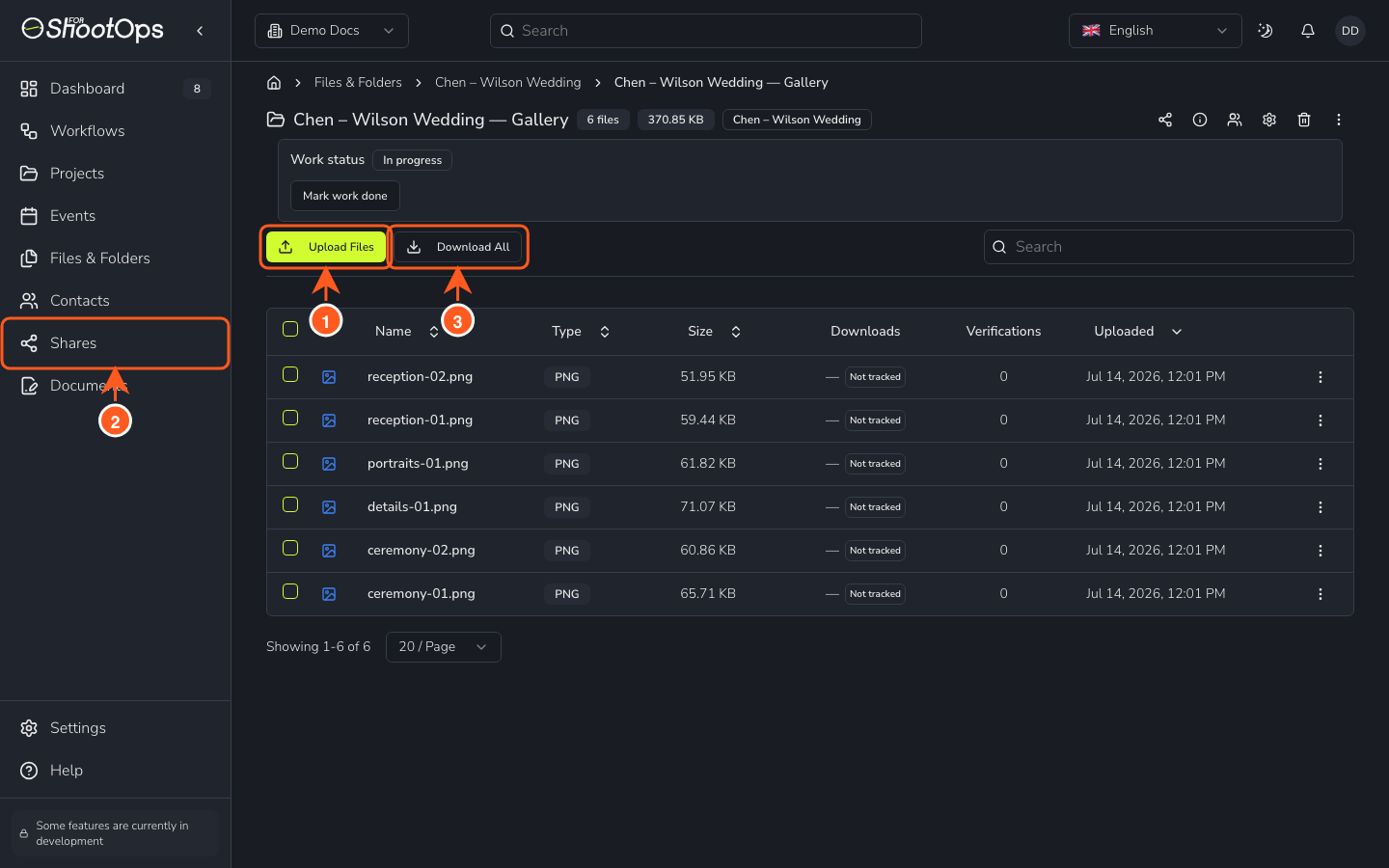Screen dimensions: 1389x868
Task: Open row options for ceremony-01.png
Action: [1321, 594]
